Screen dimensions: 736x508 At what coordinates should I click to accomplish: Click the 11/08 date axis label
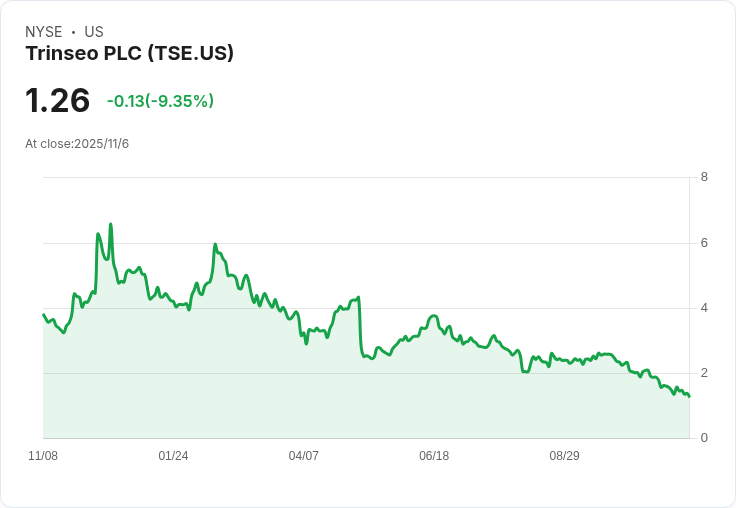(x=43, y=456)
